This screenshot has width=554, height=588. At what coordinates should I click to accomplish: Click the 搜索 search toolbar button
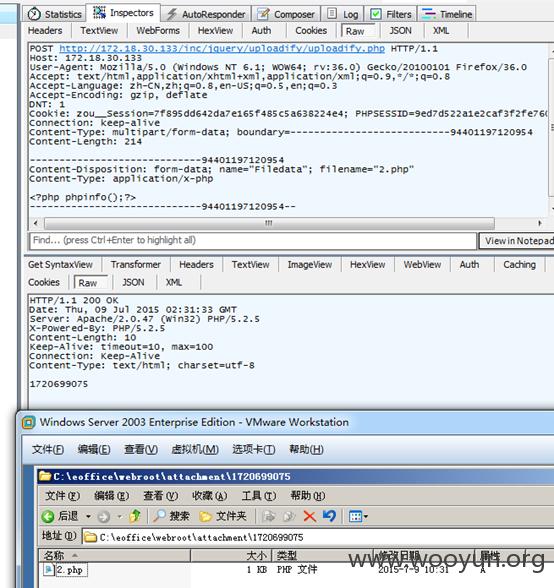tap(172, 516)
